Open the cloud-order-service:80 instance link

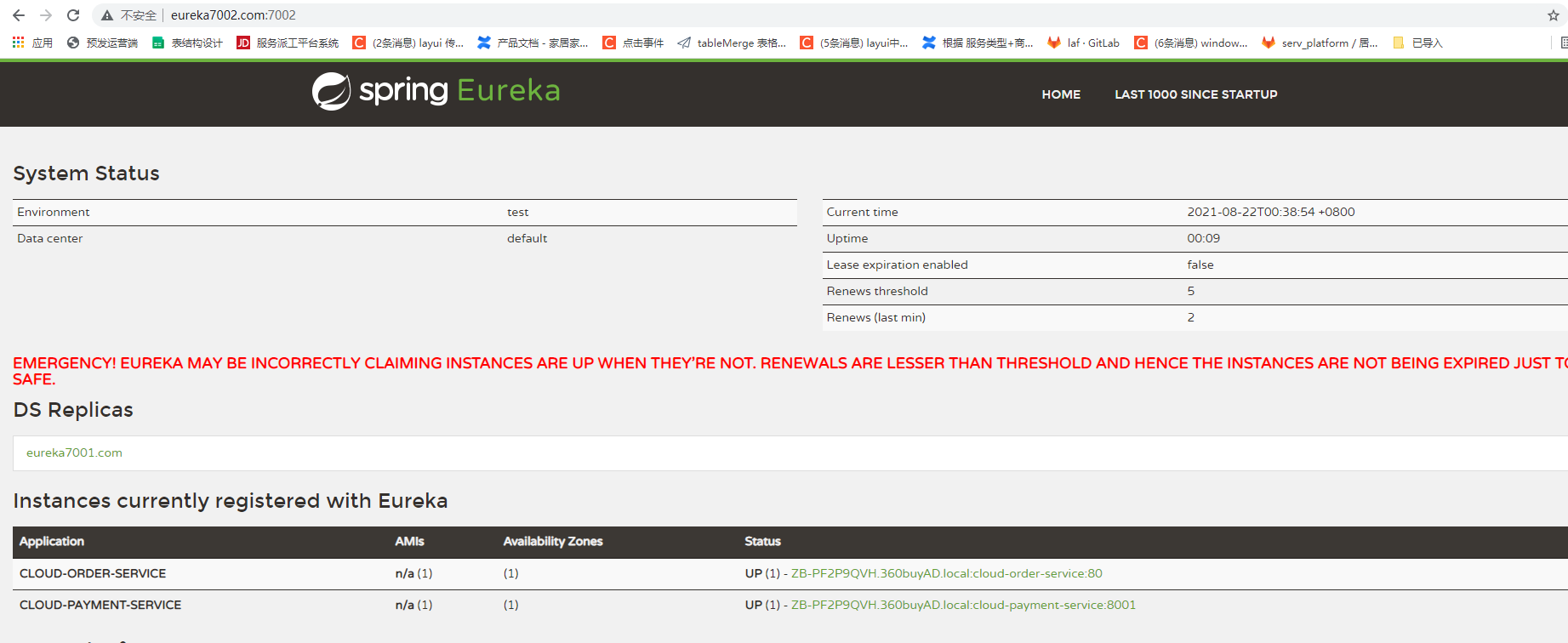point(947,573)
